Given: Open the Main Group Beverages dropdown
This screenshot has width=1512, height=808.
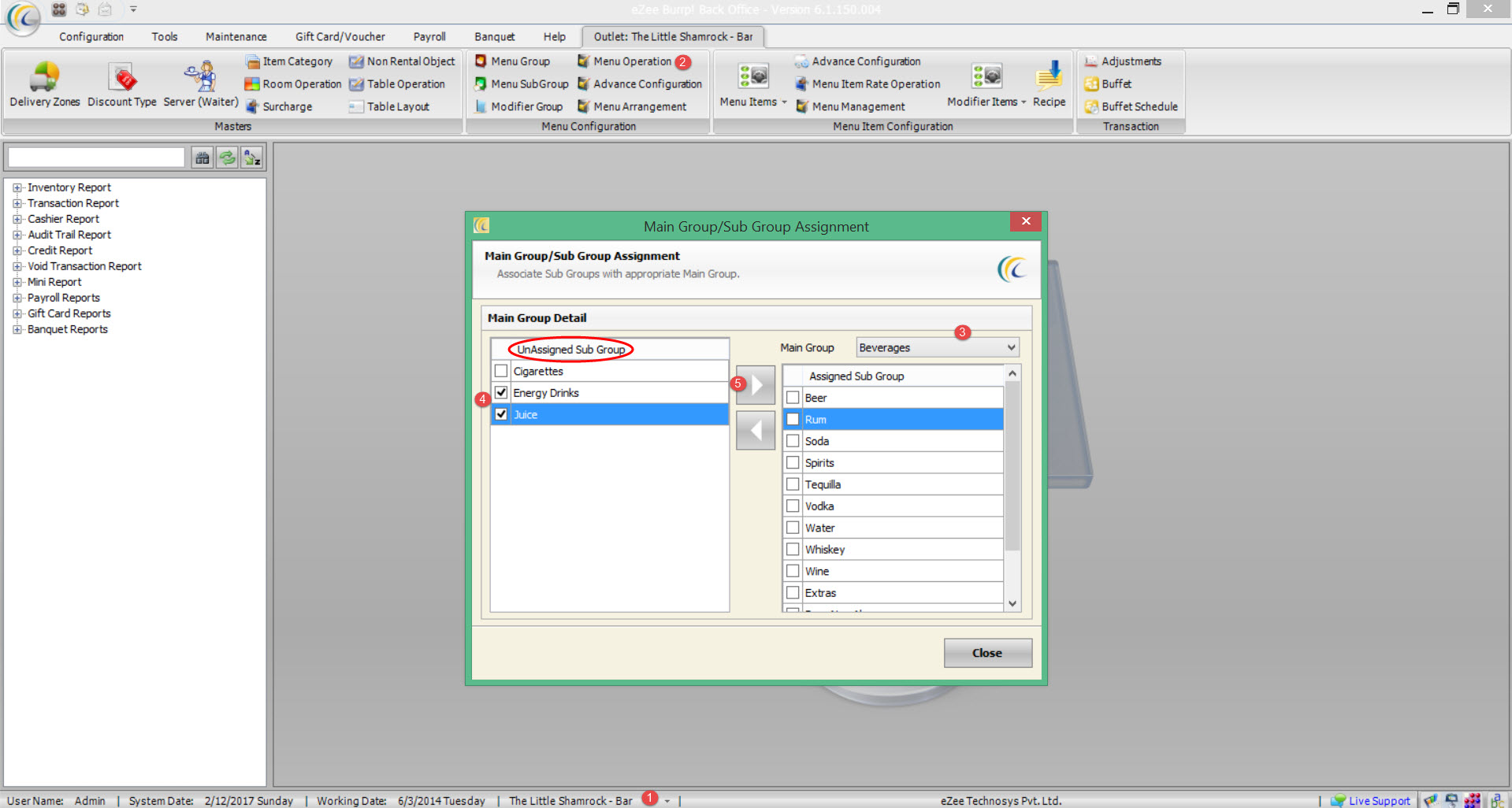Looking at the screenshot, I should coord(938,347).
